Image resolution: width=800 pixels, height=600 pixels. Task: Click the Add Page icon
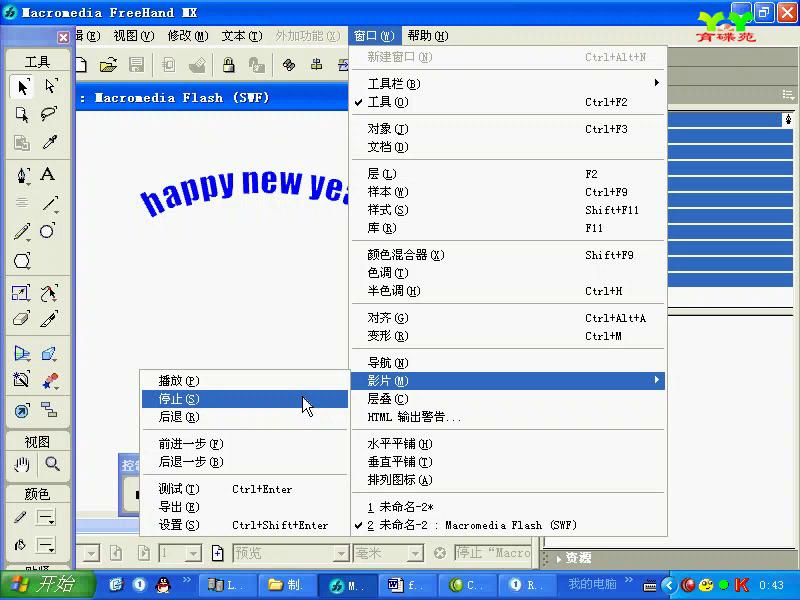tap(217, 553)
